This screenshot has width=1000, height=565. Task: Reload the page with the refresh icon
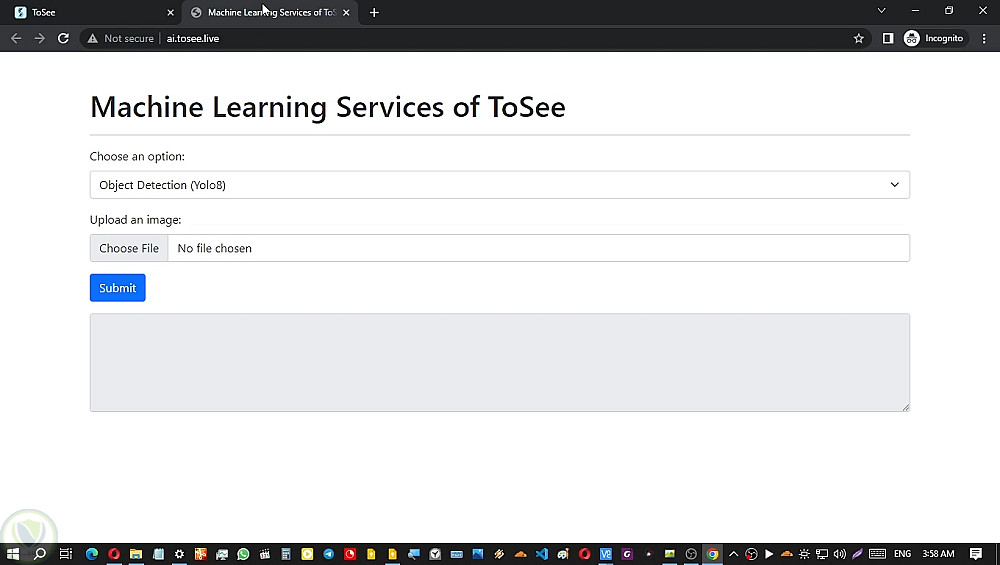click(x=63, y=38)
